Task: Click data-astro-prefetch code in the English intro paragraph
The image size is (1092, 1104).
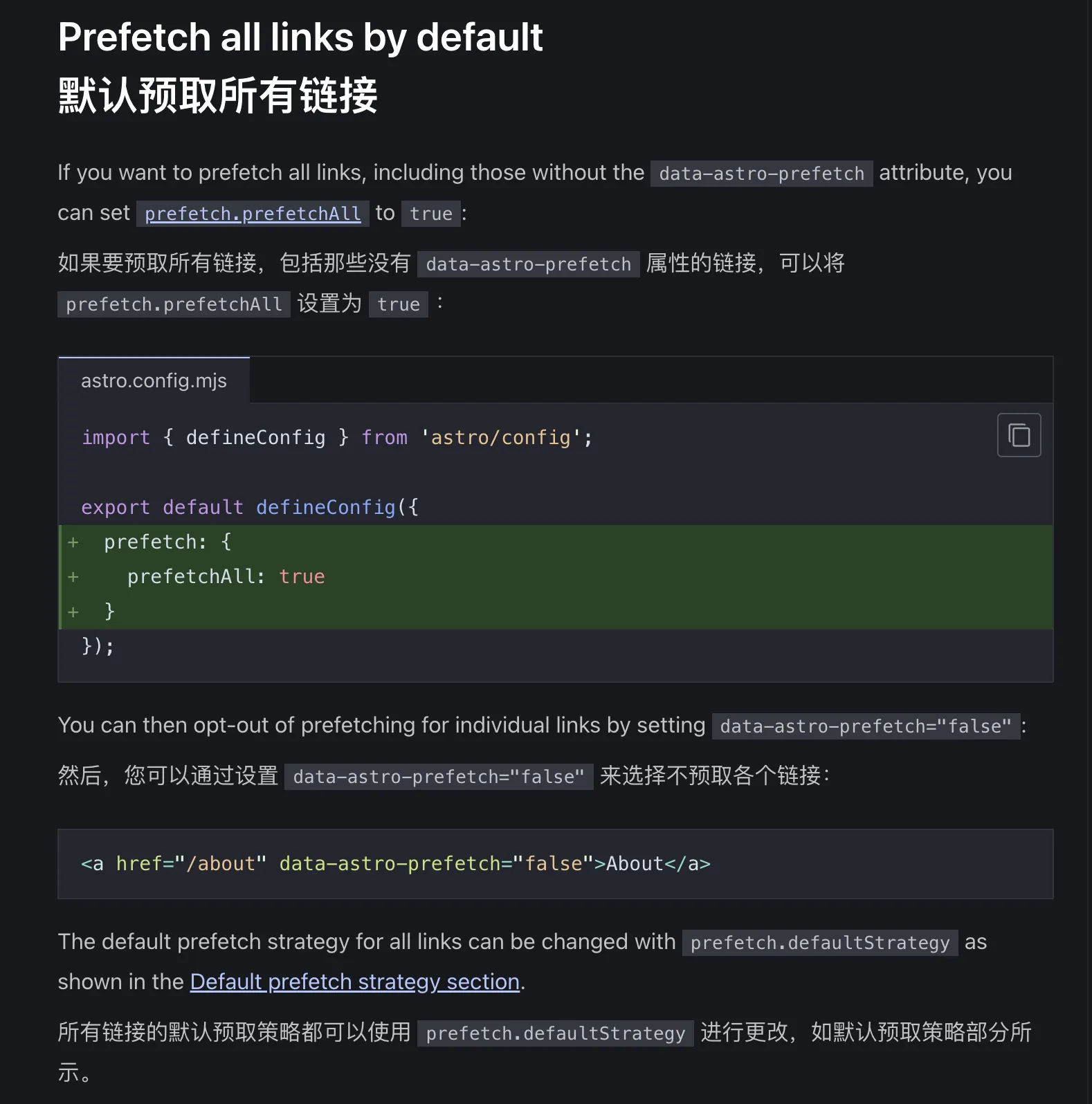Action: (x=761, y=173)
